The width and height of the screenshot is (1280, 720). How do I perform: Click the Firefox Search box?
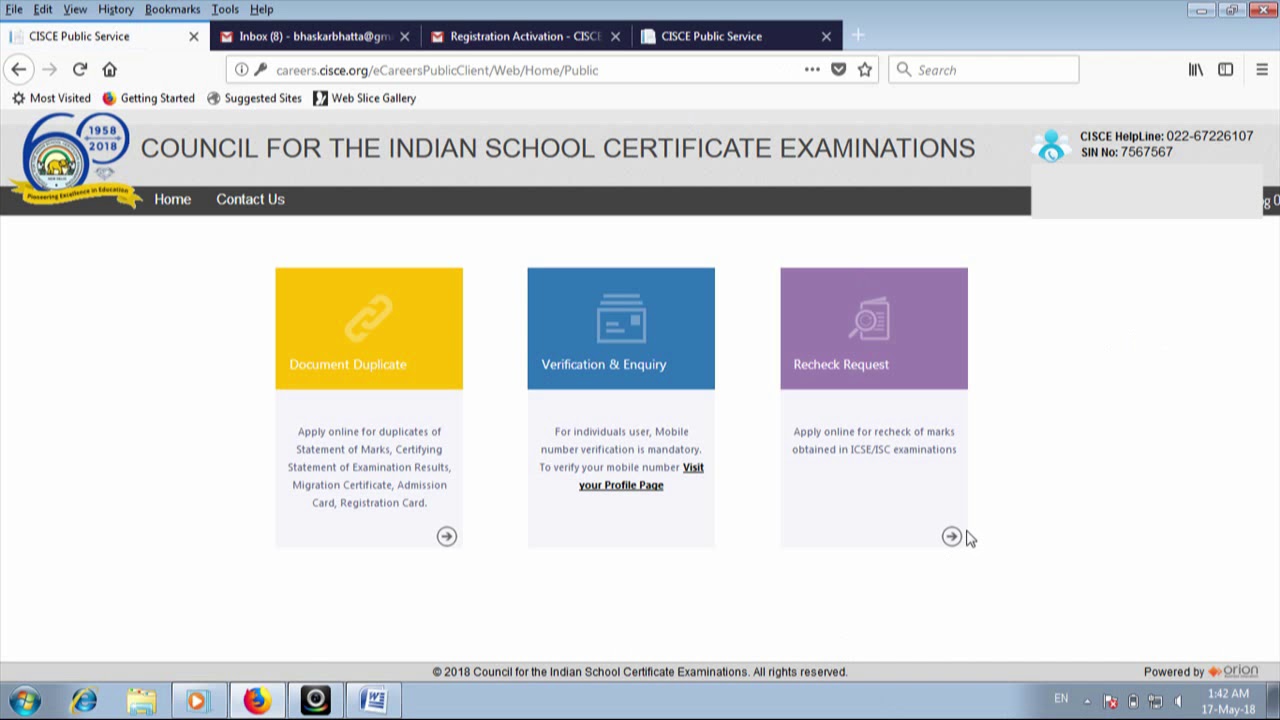984,70
